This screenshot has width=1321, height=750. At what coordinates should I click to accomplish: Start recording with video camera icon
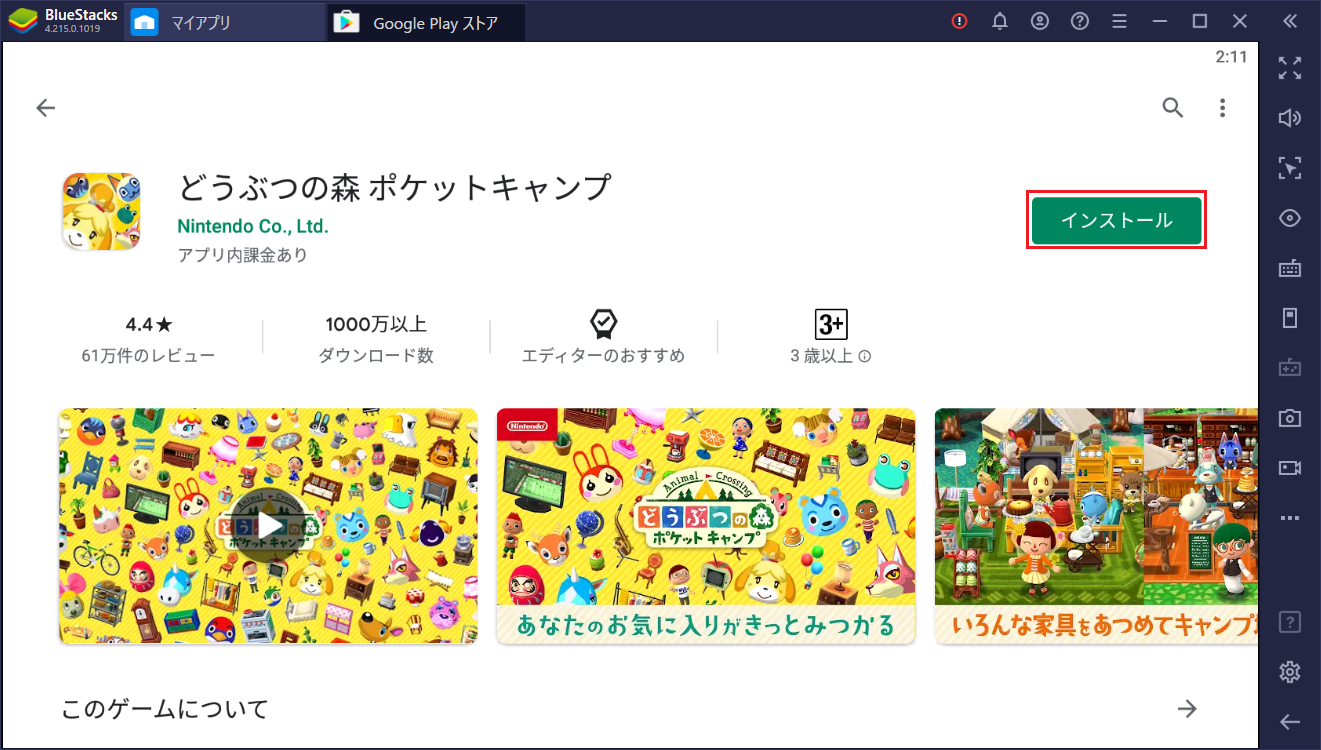[x=1290, y=468]
